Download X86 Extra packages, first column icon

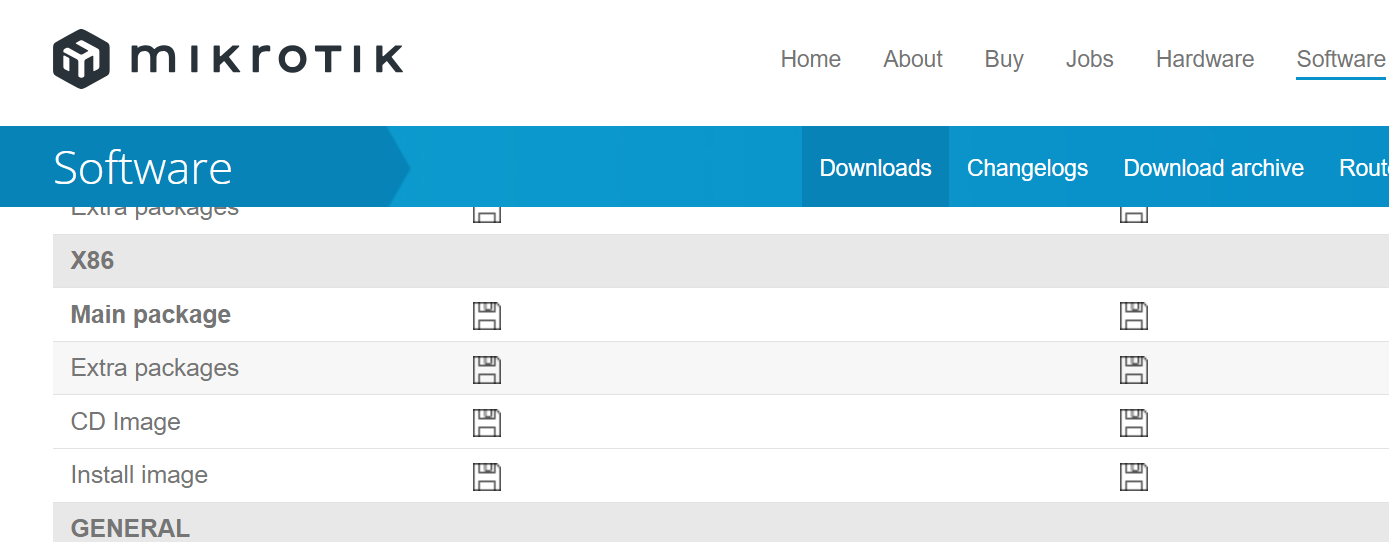point(487,369)
